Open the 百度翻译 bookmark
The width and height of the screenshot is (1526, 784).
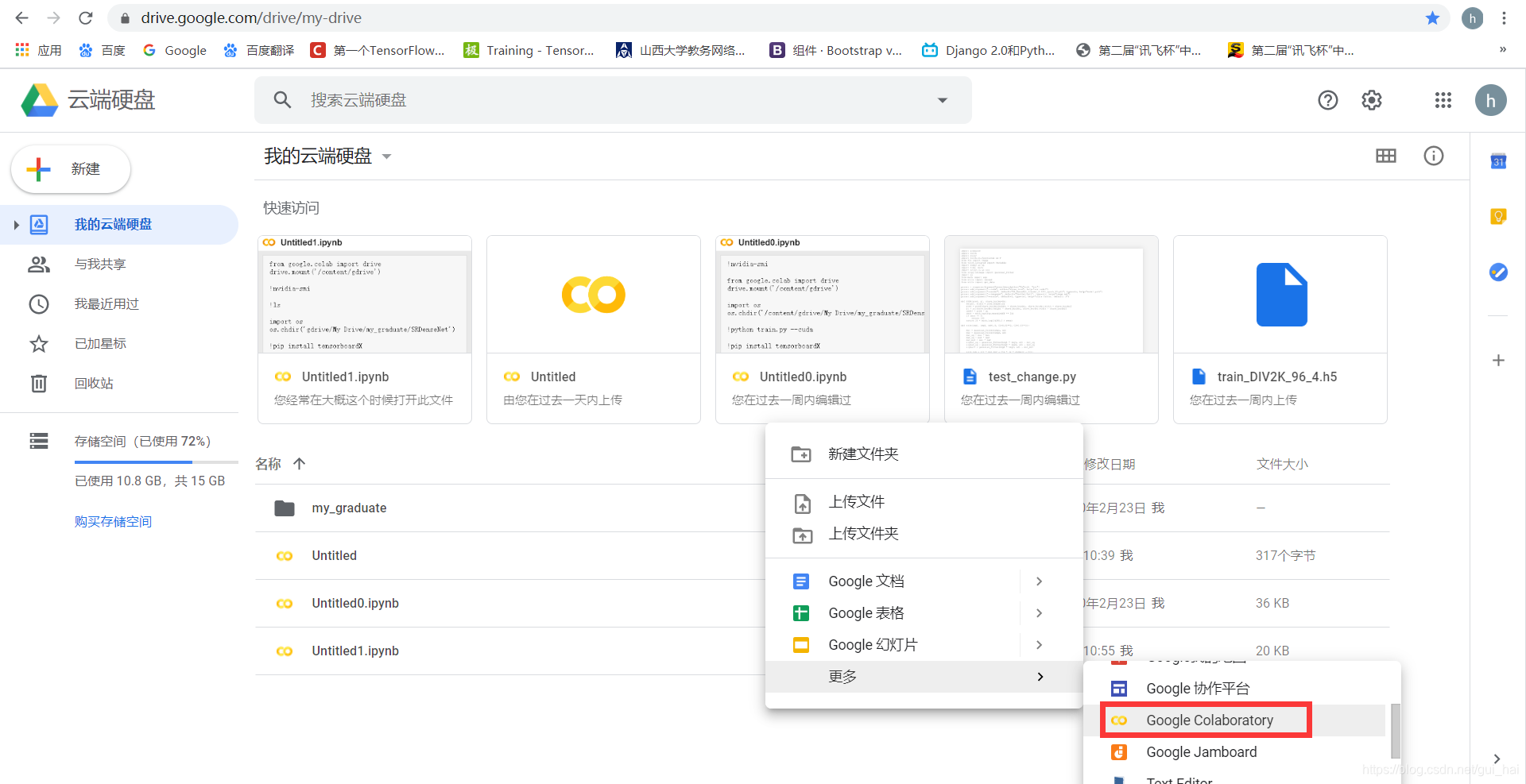pyautogui.click(x=258, y=50)
